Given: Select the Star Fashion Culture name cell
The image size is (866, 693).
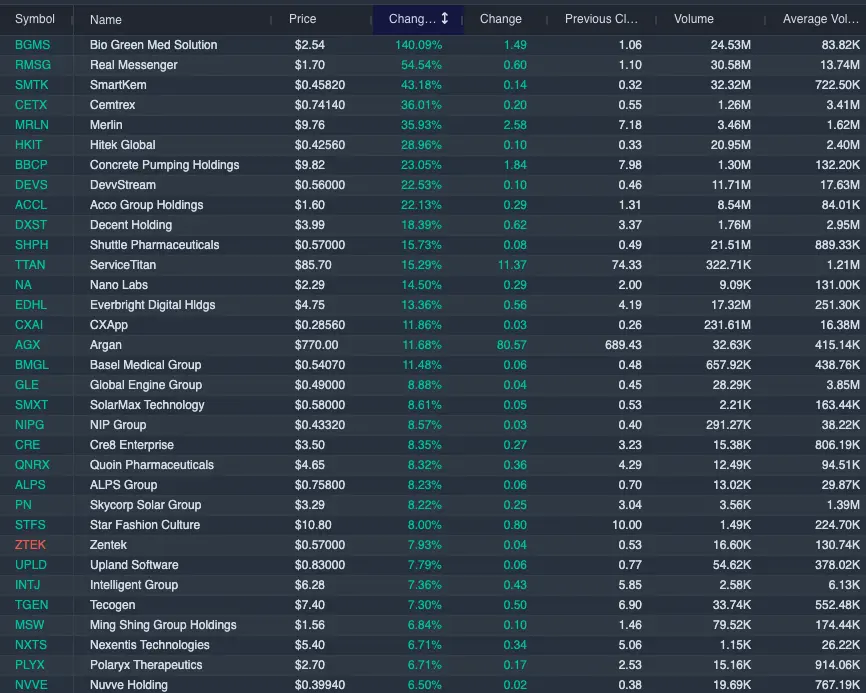Looking at the screenshot, I should (145, 525).
